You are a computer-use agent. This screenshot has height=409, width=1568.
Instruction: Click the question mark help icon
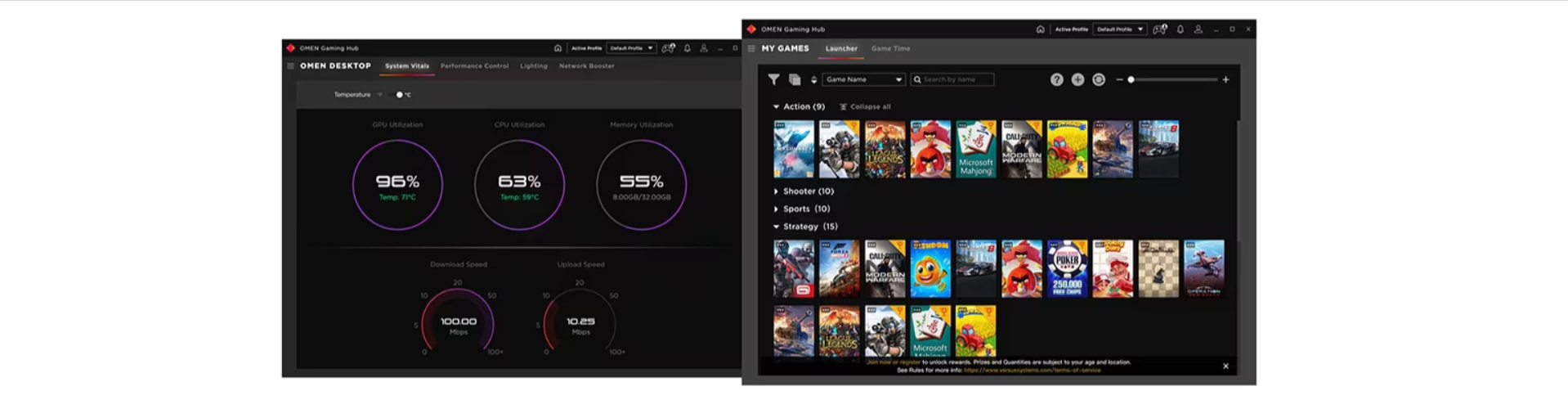click(x=1056, y=79)
